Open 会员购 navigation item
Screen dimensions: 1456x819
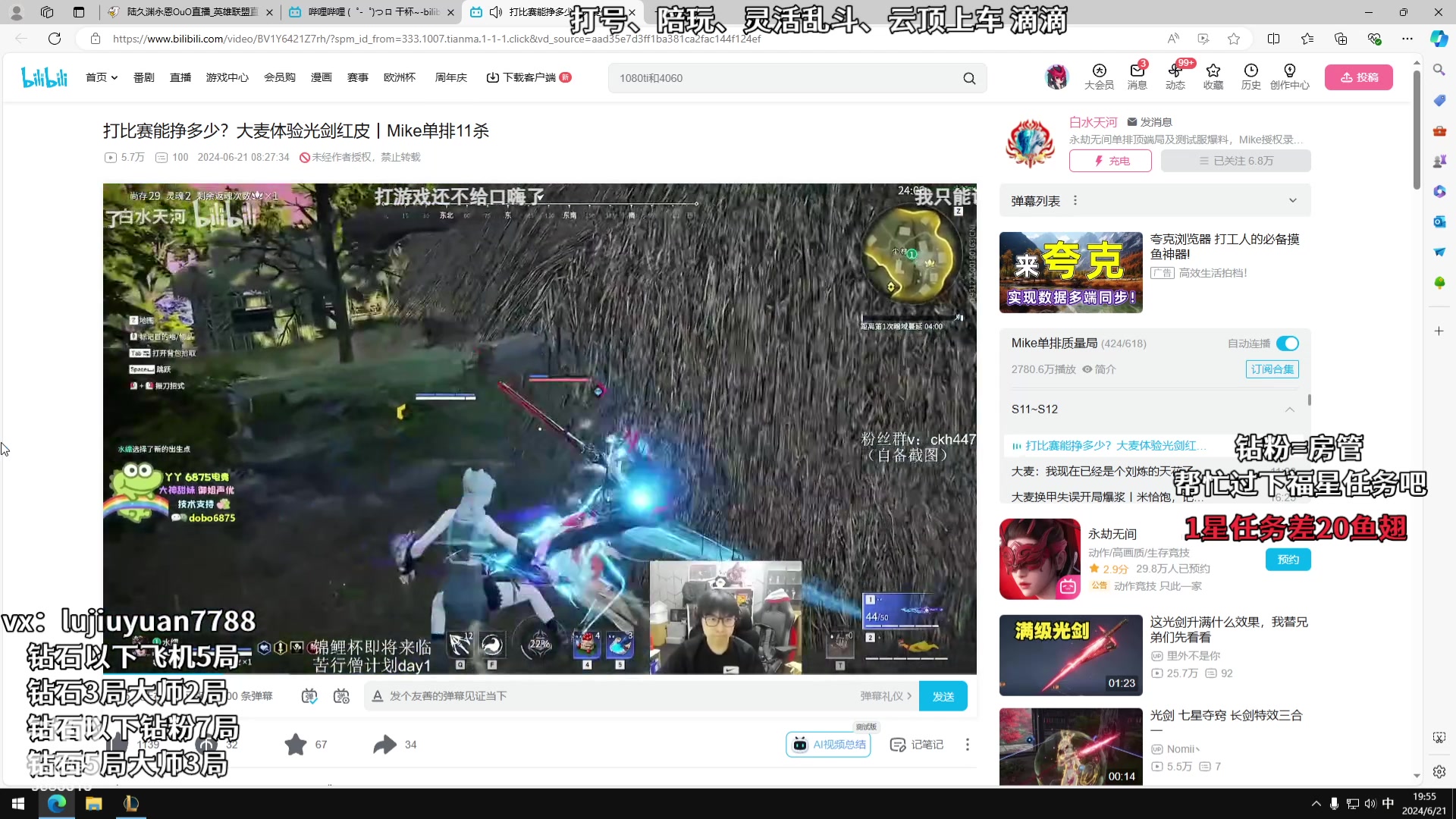pos(280,77)
